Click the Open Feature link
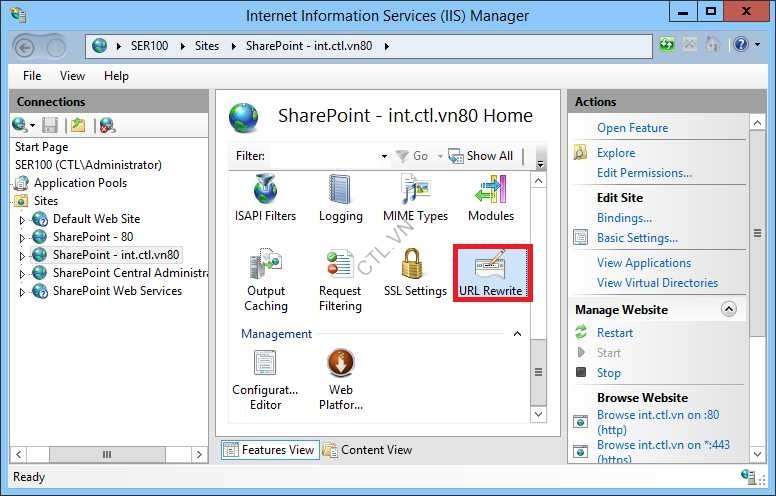776x496 pixels. [x=632, y=128]
